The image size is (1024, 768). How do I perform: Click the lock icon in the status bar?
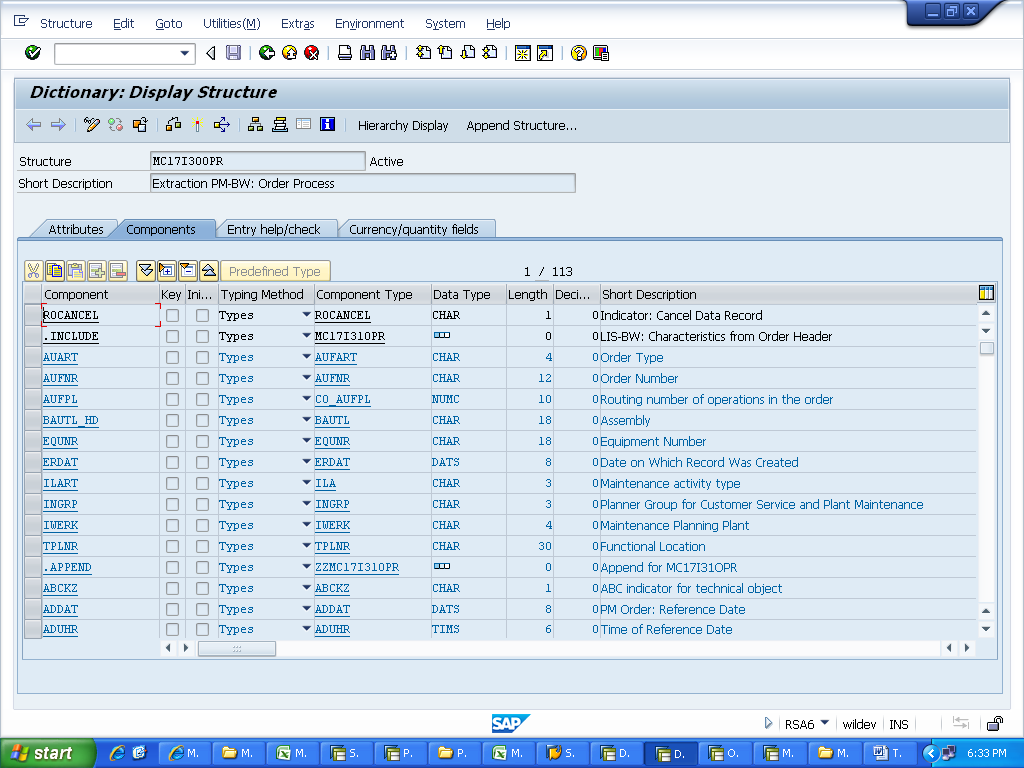[995, 723]
